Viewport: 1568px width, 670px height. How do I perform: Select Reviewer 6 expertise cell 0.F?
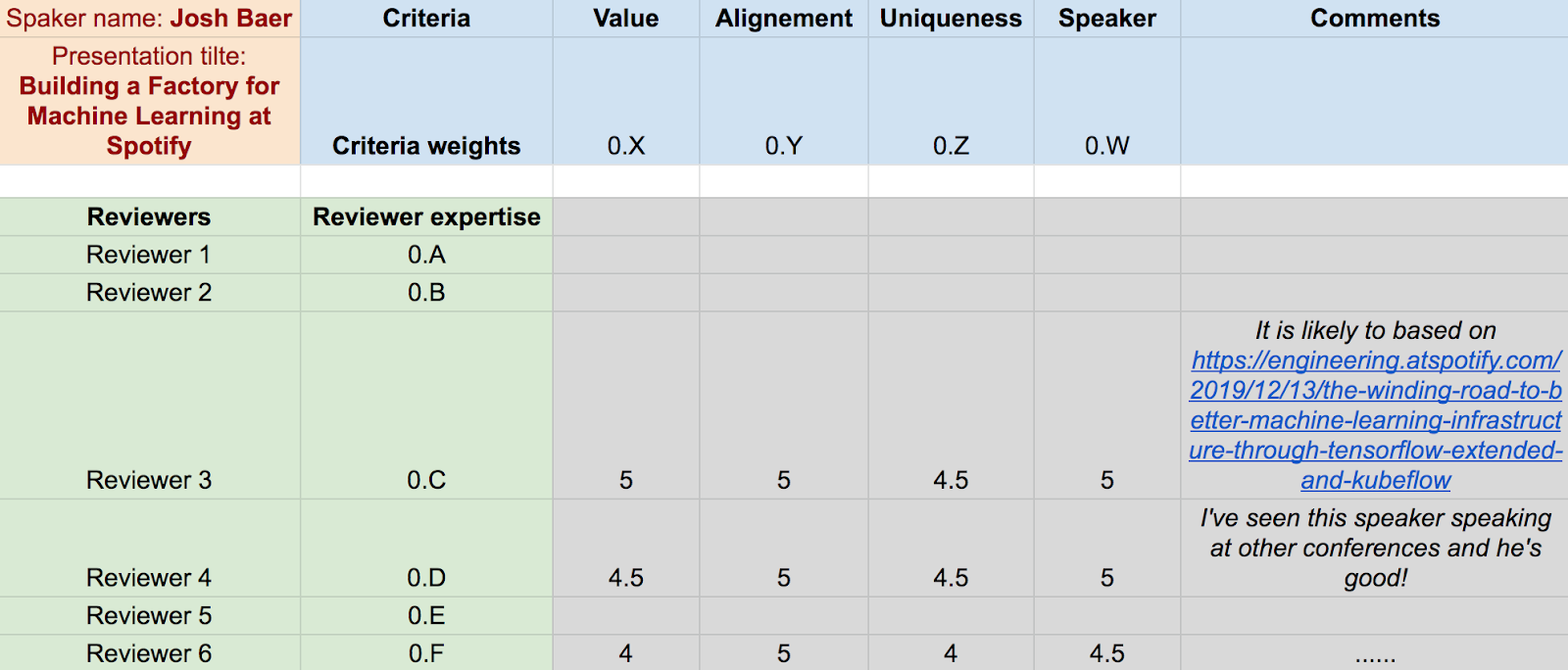pos(426,653)
